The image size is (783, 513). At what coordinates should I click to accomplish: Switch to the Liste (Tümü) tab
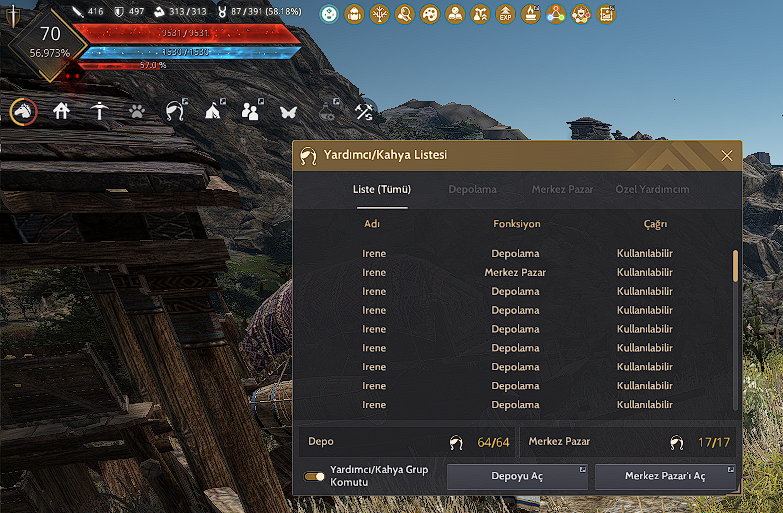(382, 189)
